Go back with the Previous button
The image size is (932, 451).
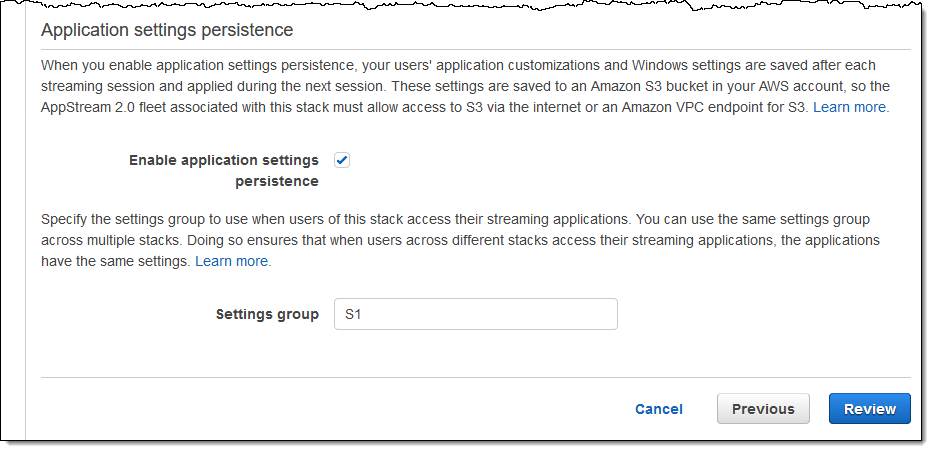click(x=763, y=408)
